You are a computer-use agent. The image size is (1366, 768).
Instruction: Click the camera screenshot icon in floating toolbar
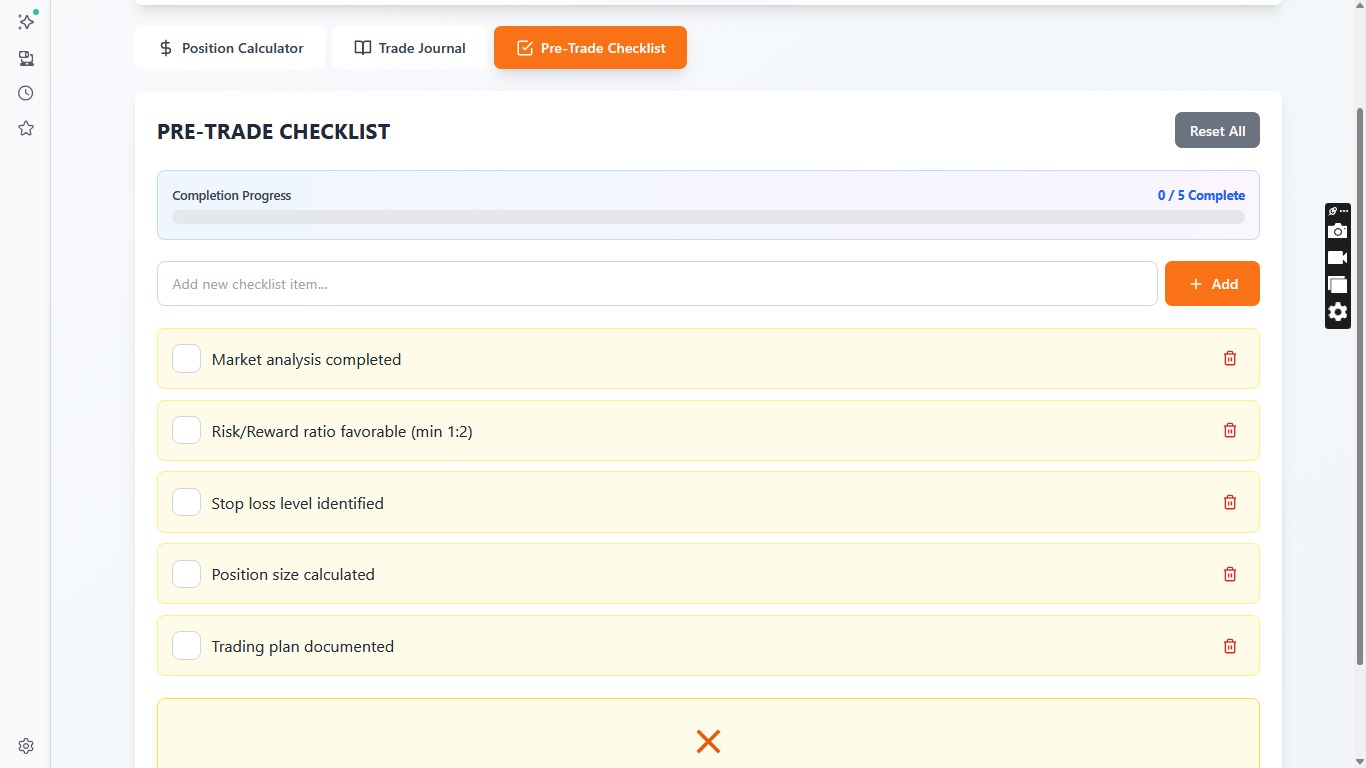coord(1337,231)
